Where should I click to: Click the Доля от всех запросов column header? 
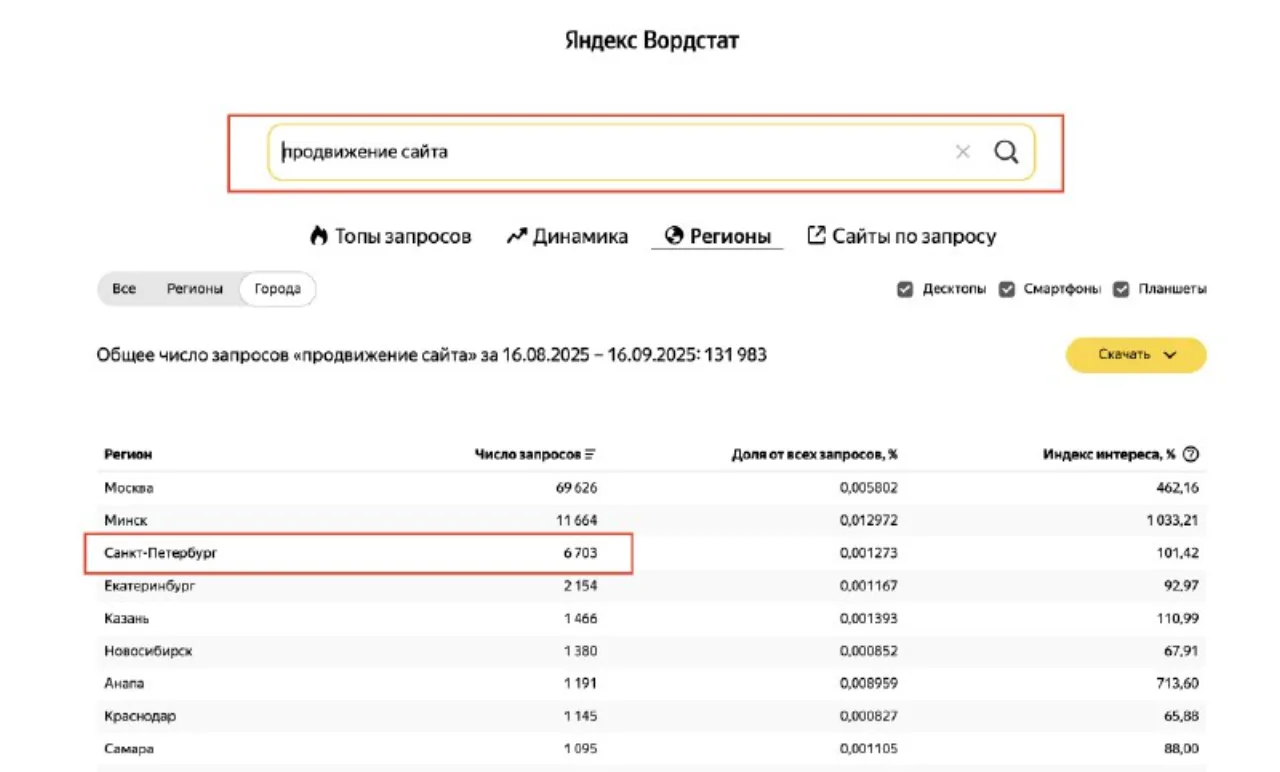pos(814,454)
